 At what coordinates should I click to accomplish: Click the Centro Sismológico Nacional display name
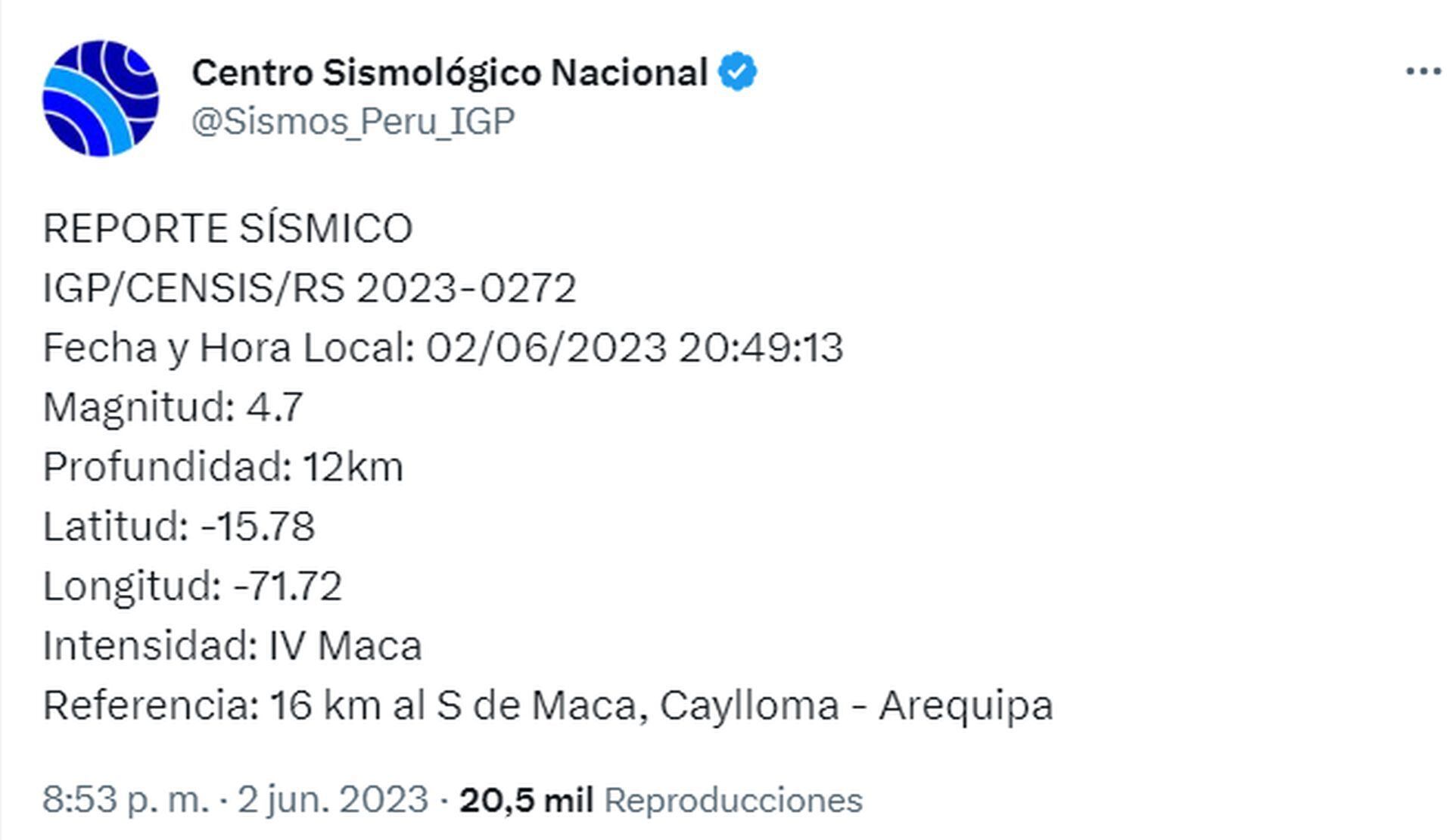point(450,73)
